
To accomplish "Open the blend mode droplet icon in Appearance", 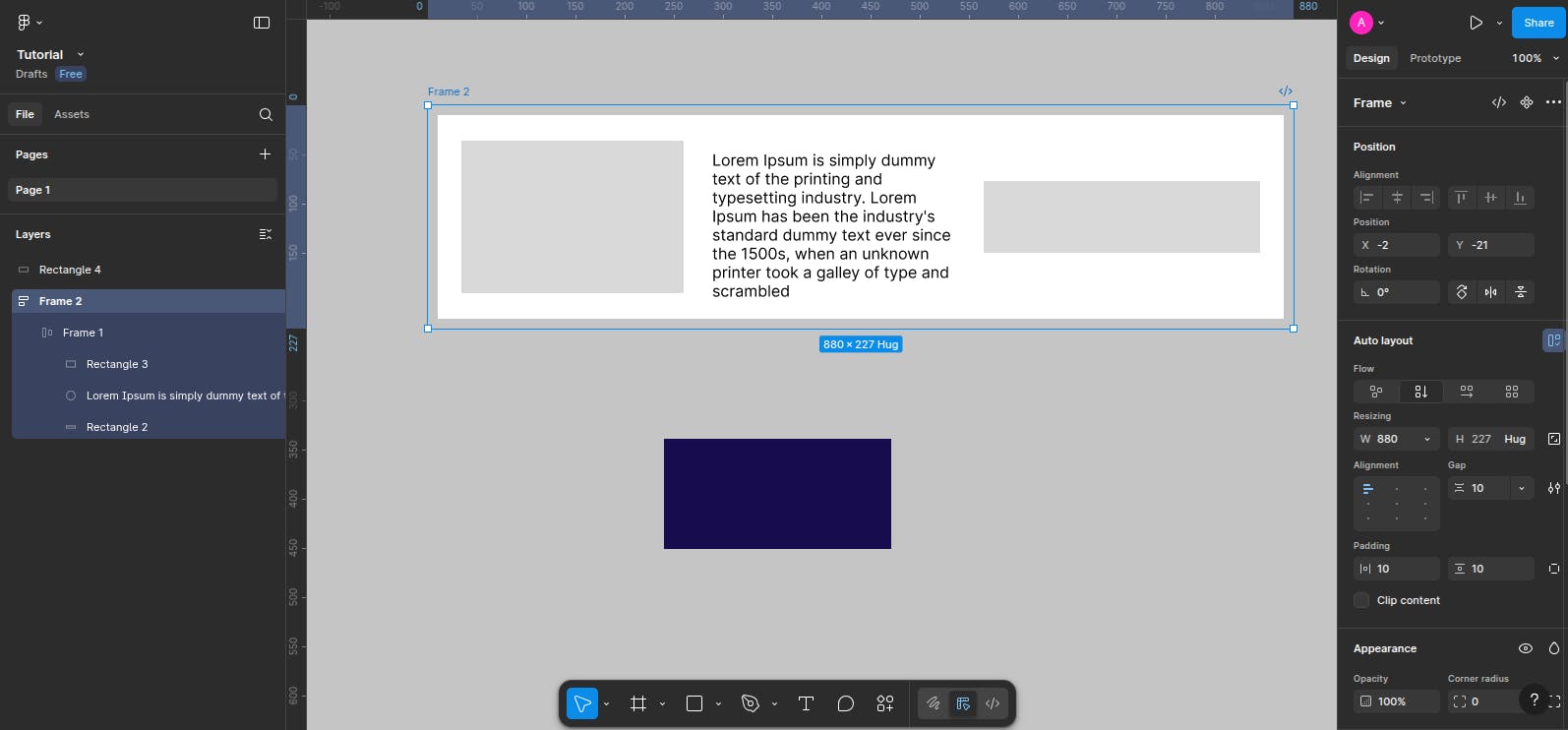I will [1554, 648].
